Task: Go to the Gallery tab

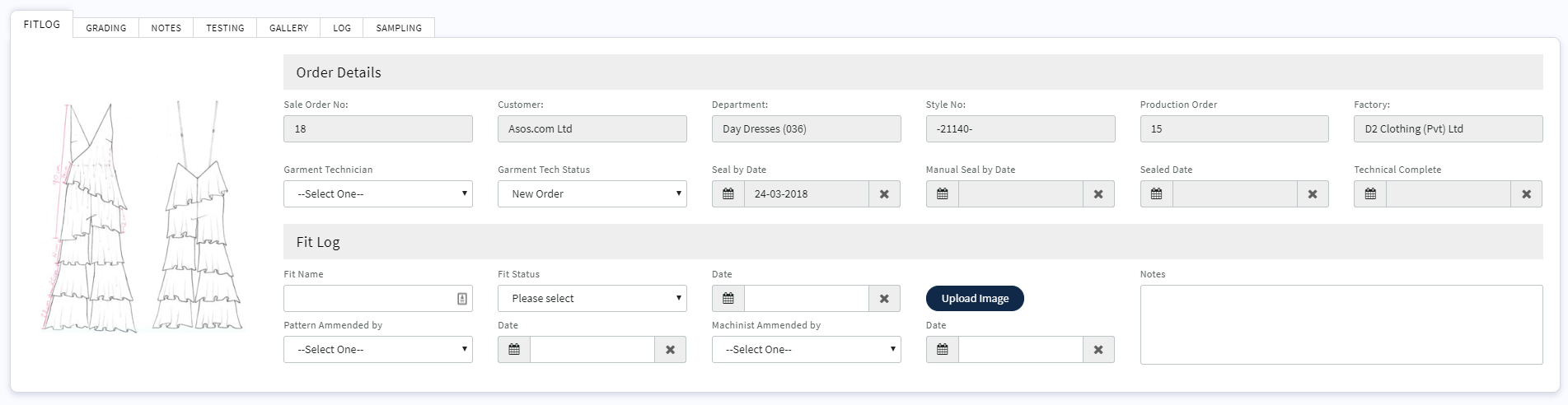Action: (x=288, y=28)
